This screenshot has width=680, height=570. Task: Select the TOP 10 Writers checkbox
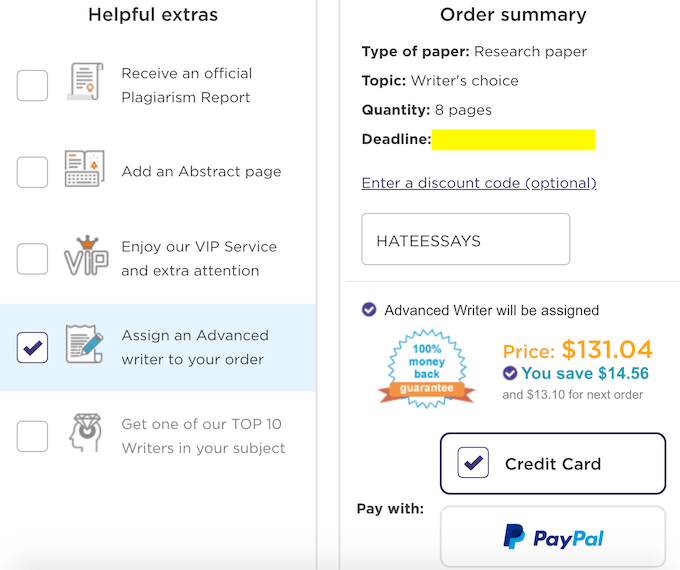coord(32,436)
